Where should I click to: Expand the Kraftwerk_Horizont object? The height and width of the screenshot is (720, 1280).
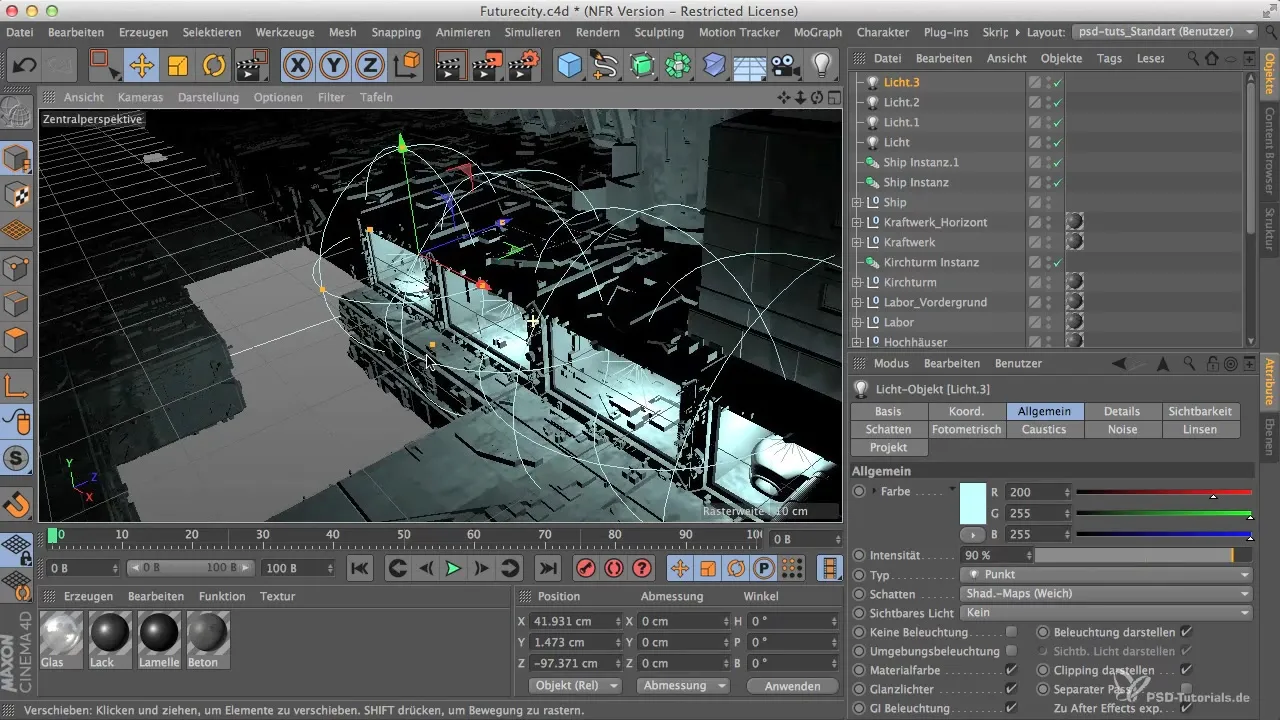point(856,222)
